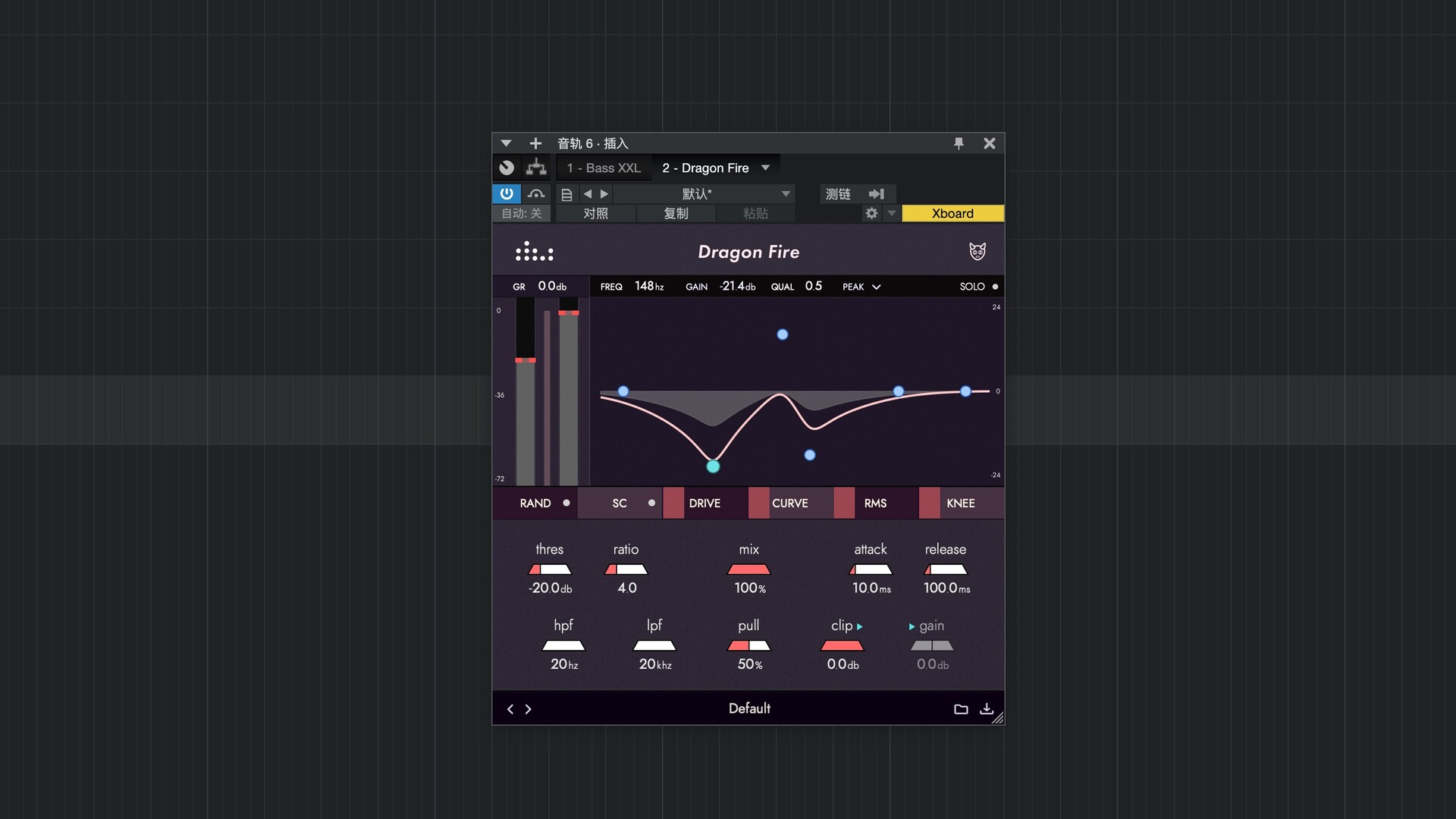The width and height of the screenshot is (1456, 819).
Task: Click the add insert plus icon
Action: pyautogui.click(x=535, y=143)
